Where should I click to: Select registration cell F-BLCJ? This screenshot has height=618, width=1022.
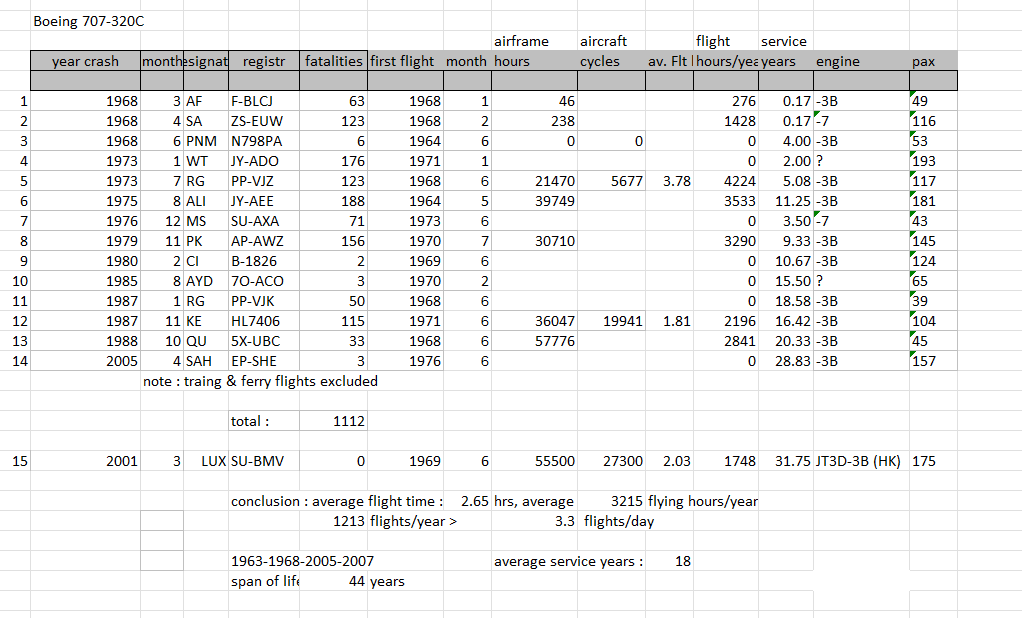pos(264,101)
